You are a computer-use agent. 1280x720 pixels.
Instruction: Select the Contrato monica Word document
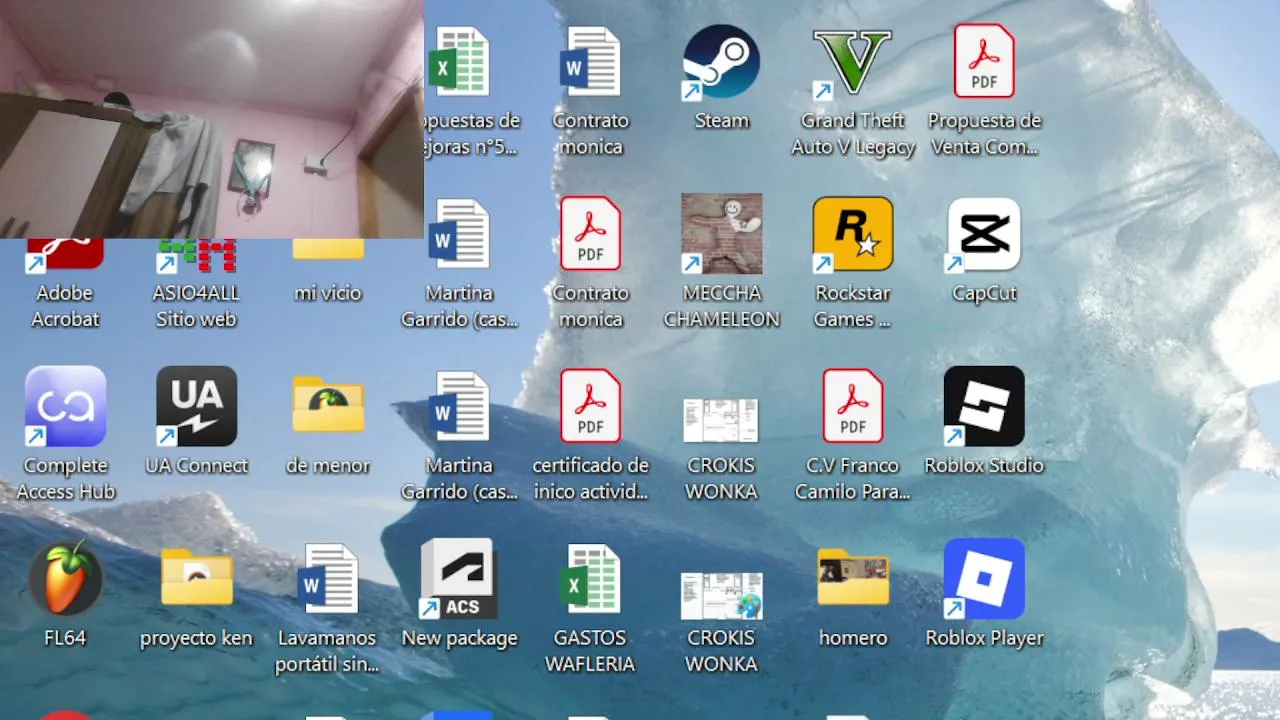point(590,62)
